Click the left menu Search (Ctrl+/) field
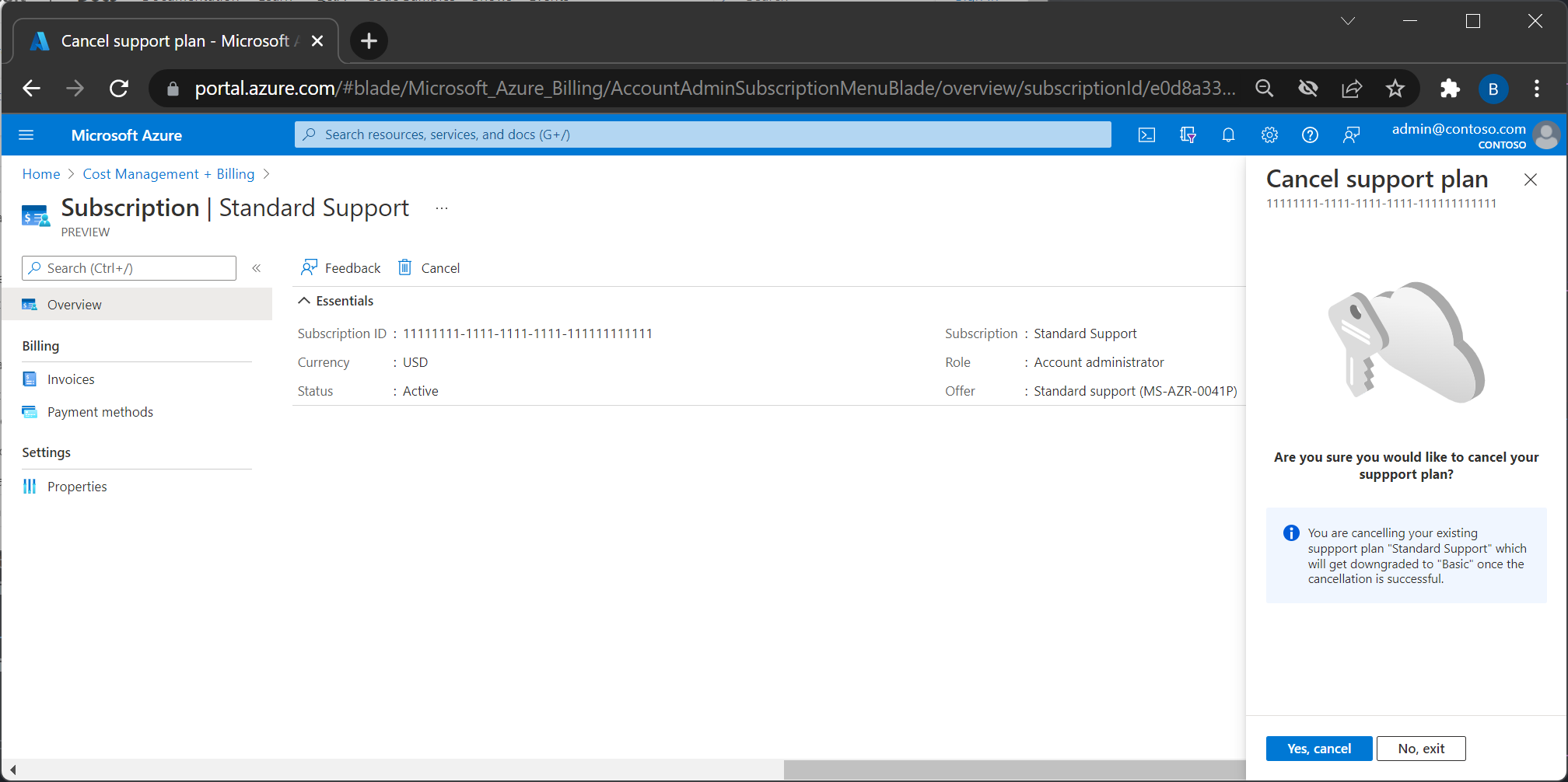 coord(129,268)
